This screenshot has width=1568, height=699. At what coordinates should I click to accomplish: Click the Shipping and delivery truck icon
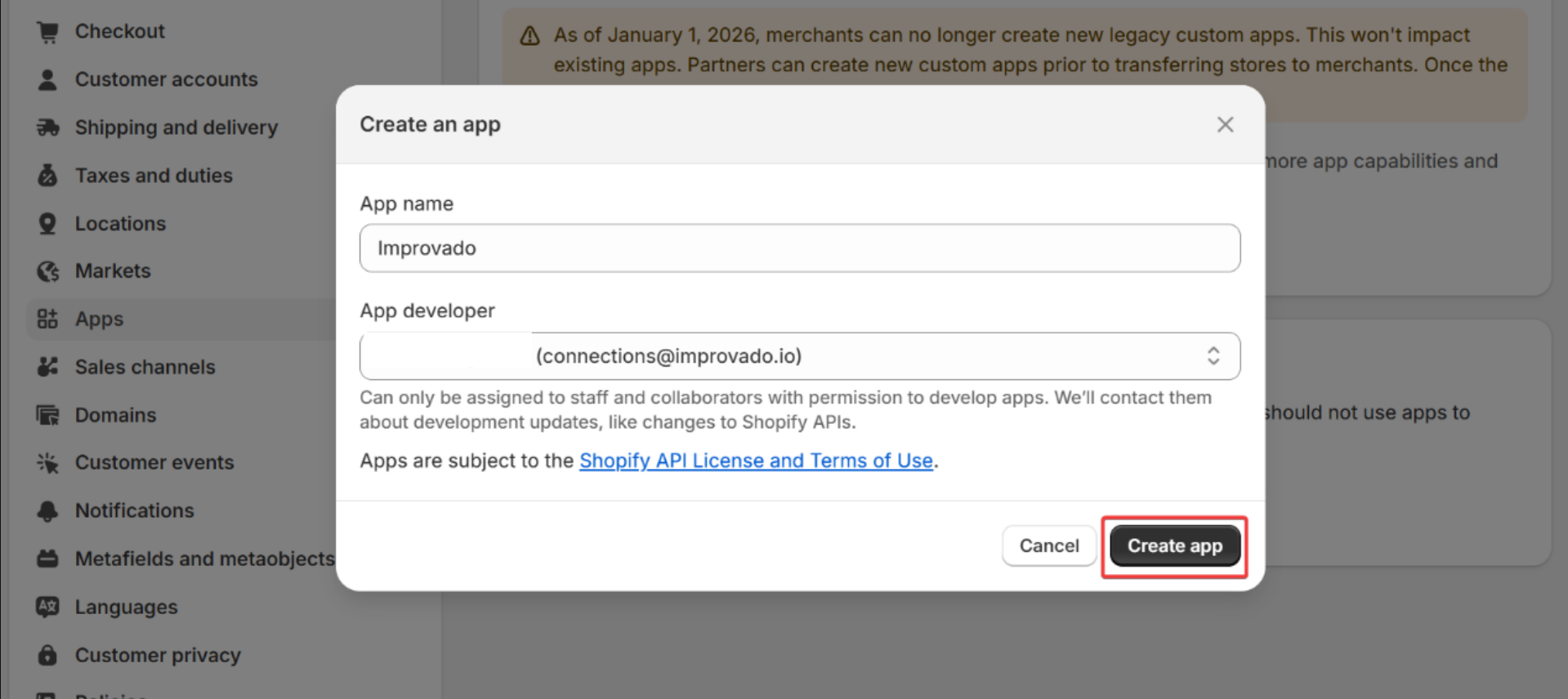tap(47, 127)
